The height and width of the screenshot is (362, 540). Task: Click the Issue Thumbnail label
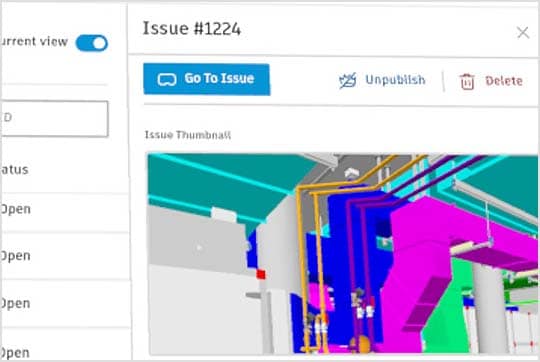click(188, 135)
